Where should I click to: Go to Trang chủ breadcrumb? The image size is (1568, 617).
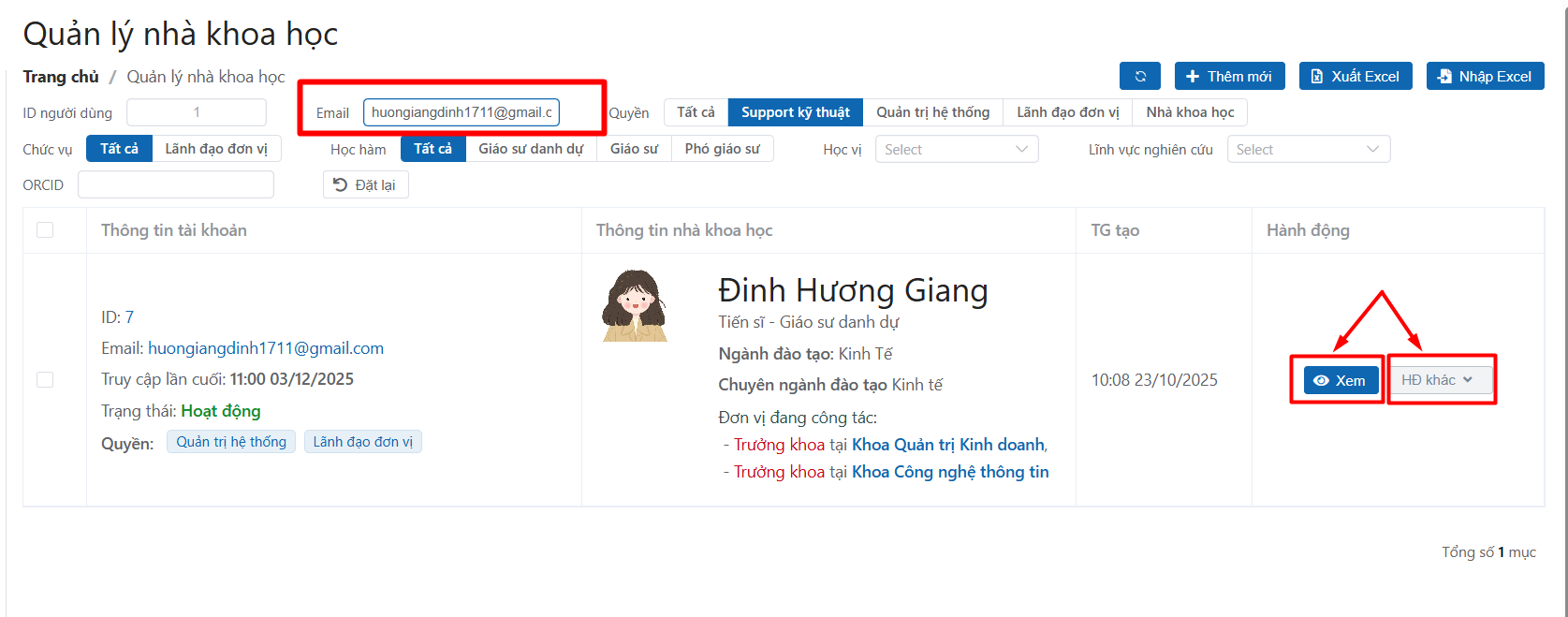coord(61,77)
